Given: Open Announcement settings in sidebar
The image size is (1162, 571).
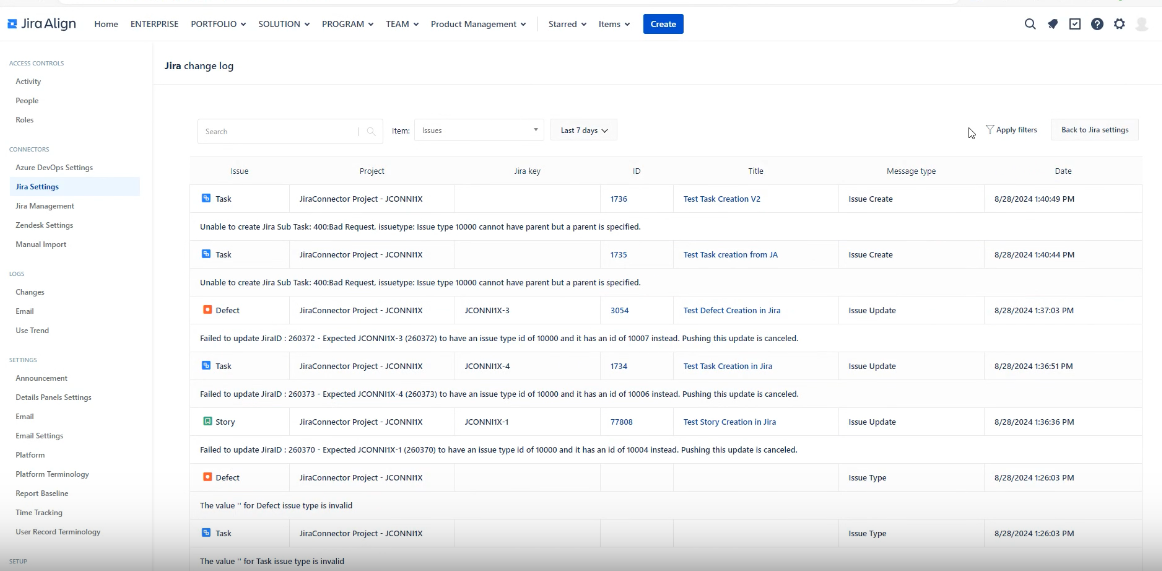Looking at the screenshot, I should [x=42, y=378].
